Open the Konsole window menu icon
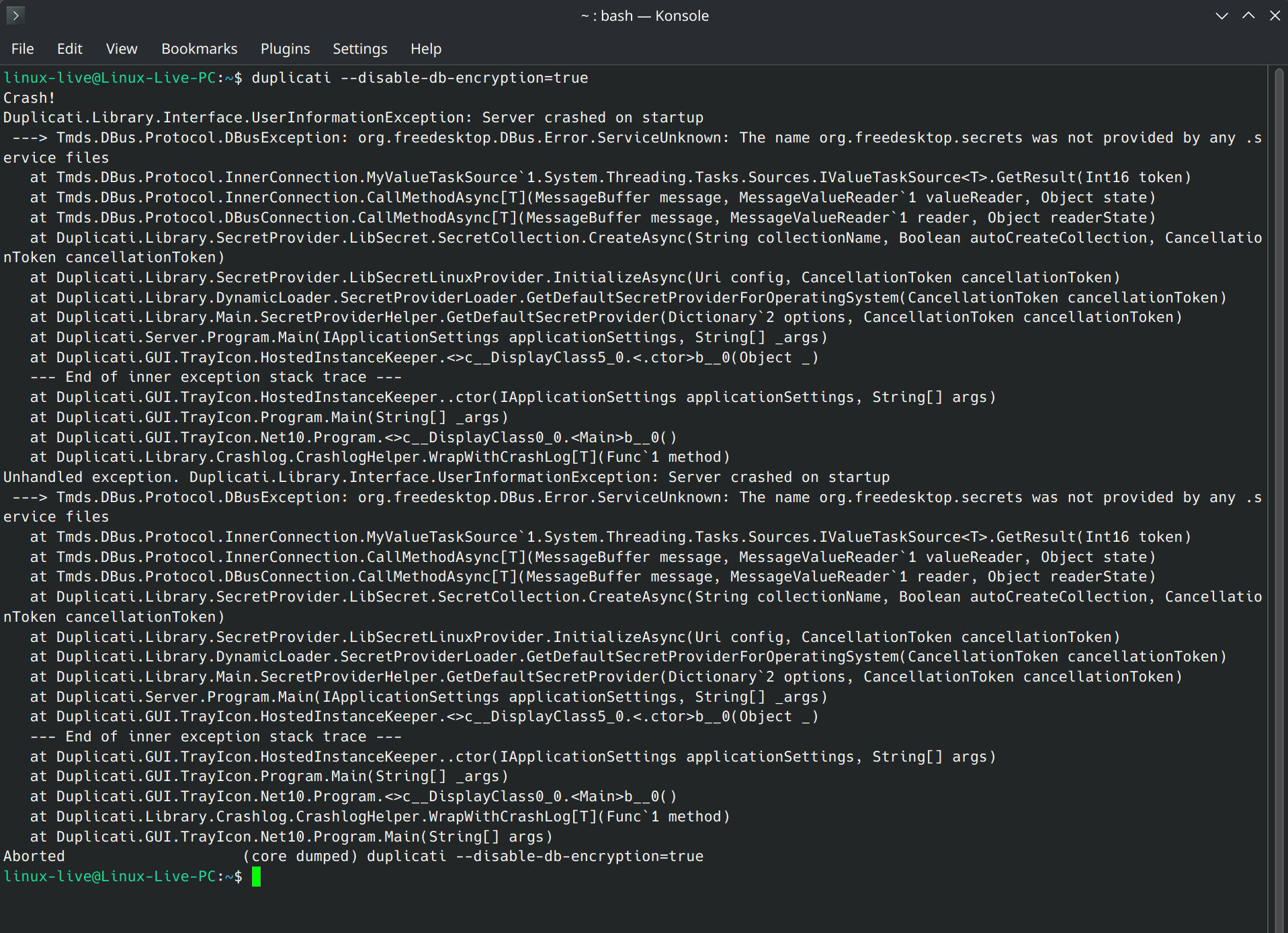The image size is (1288, 933). 15,15
